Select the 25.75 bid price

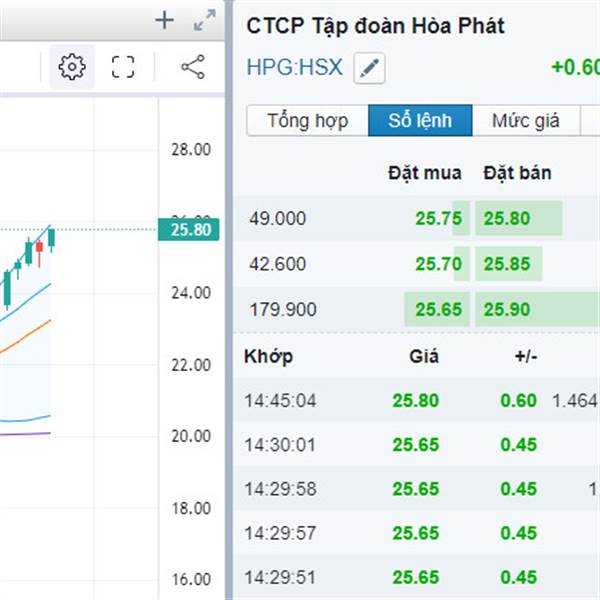point(439,218)
